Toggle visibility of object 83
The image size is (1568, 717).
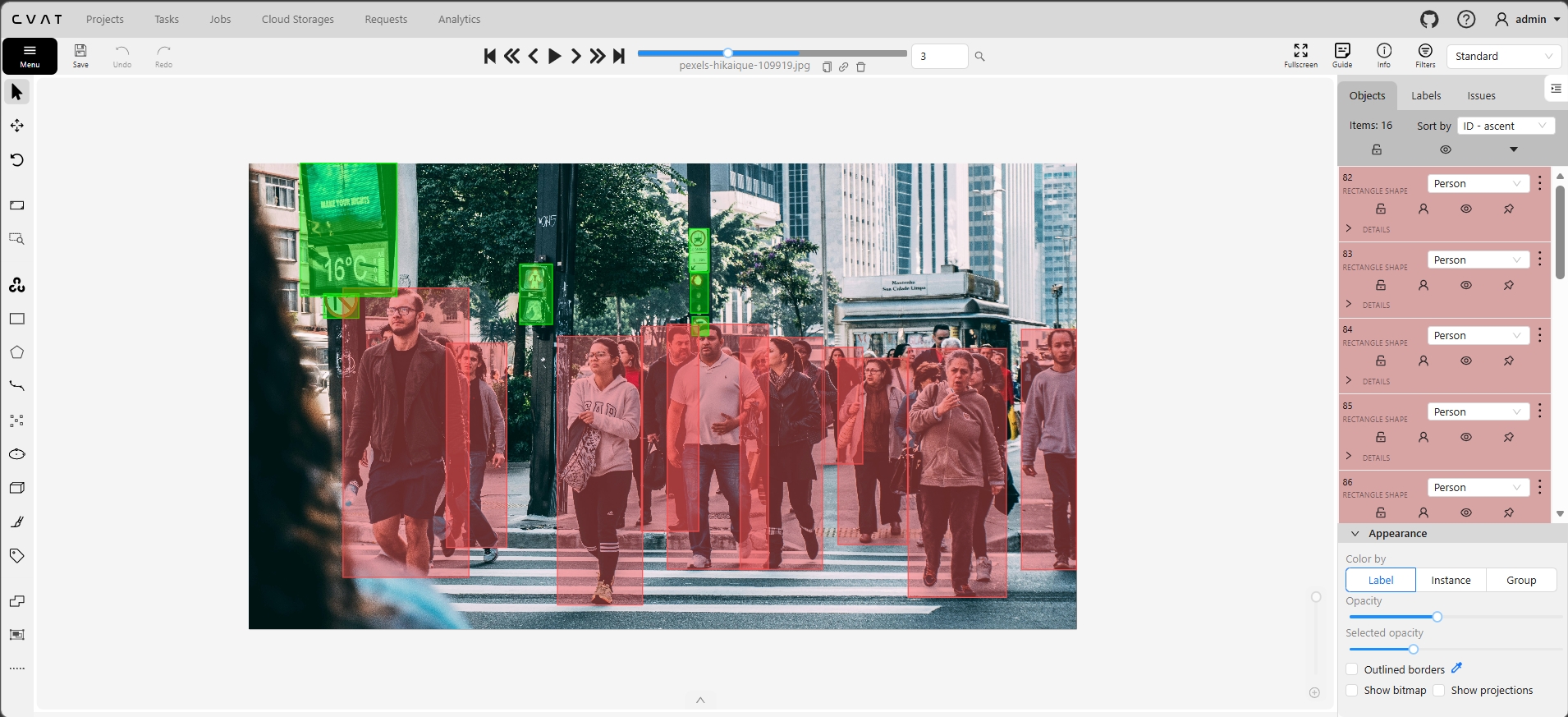pyautogui.click(x=1466, y=285)
